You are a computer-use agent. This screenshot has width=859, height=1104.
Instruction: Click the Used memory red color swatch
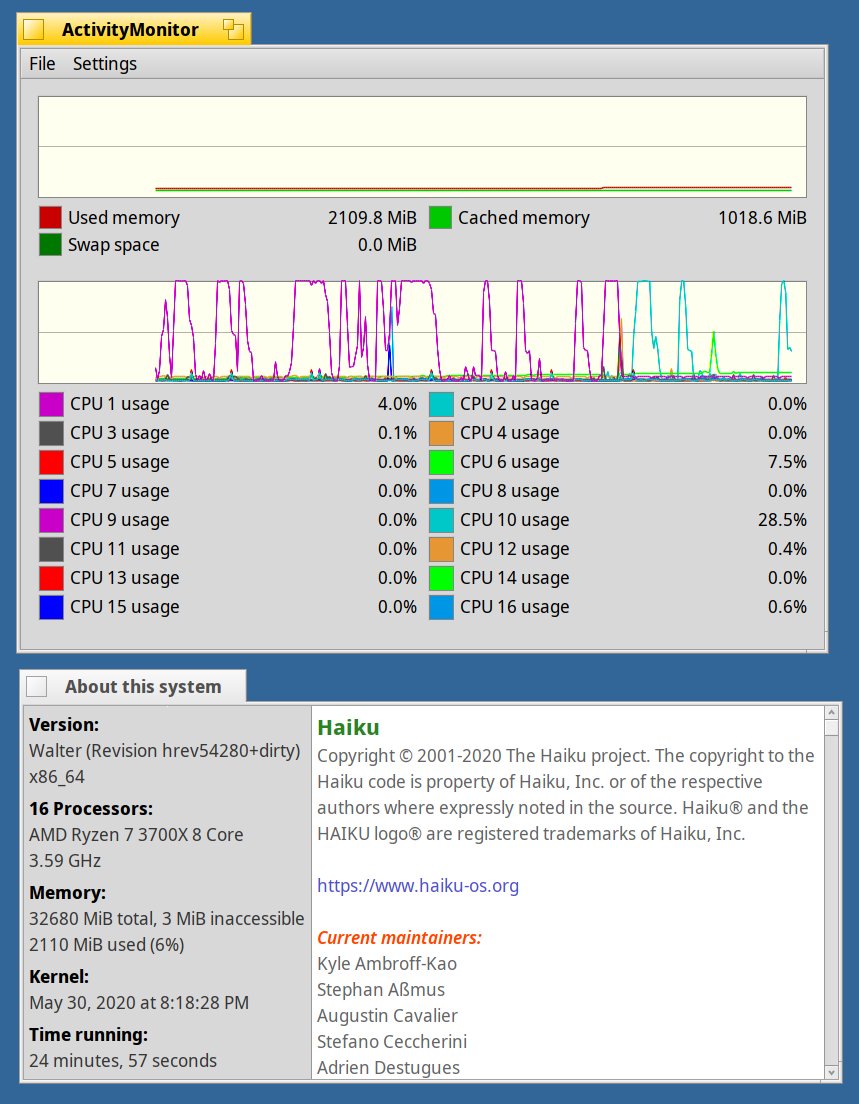pos(50,218)
